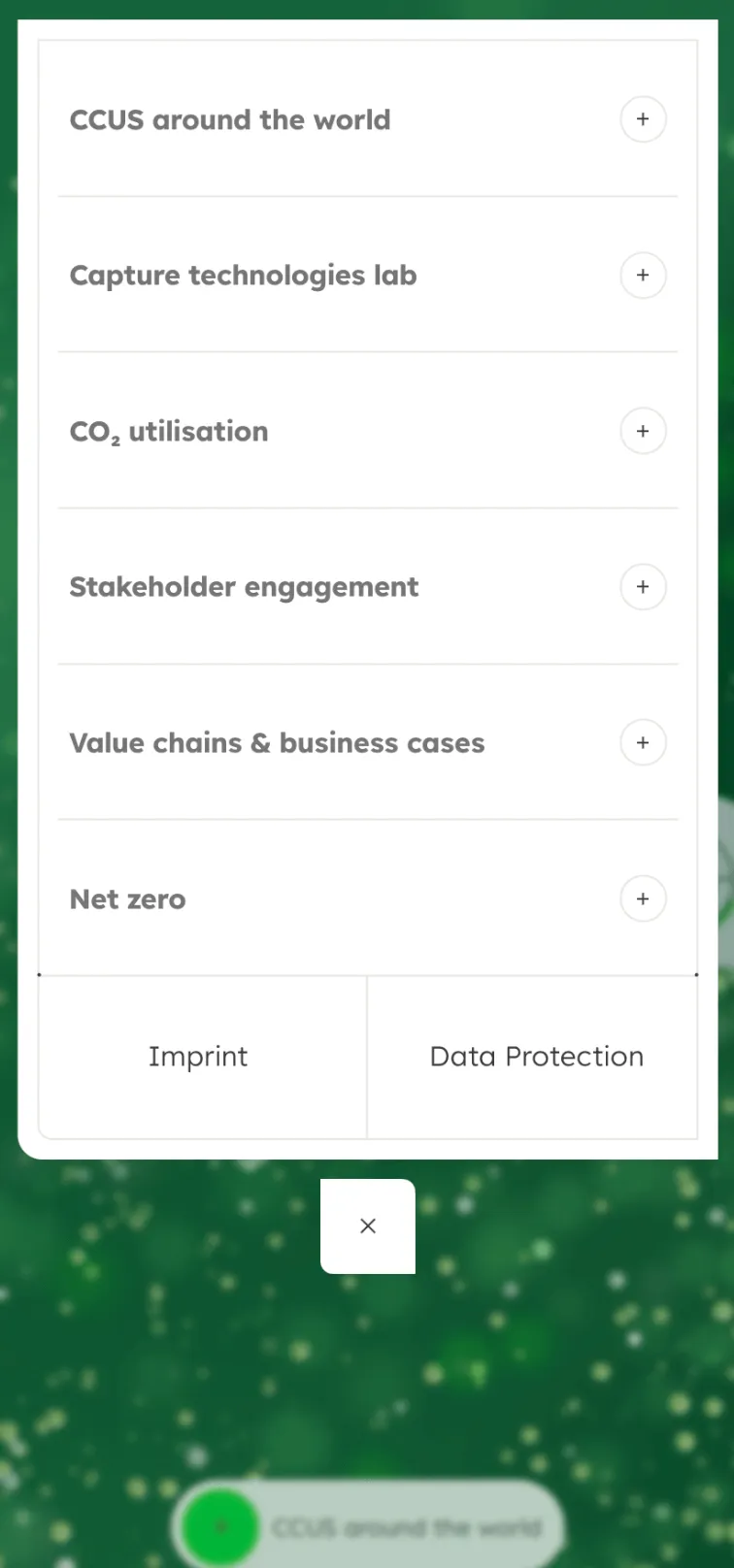Open the Imprint link
This screenshot has height=1568, width=734.
coord(198,1057)
